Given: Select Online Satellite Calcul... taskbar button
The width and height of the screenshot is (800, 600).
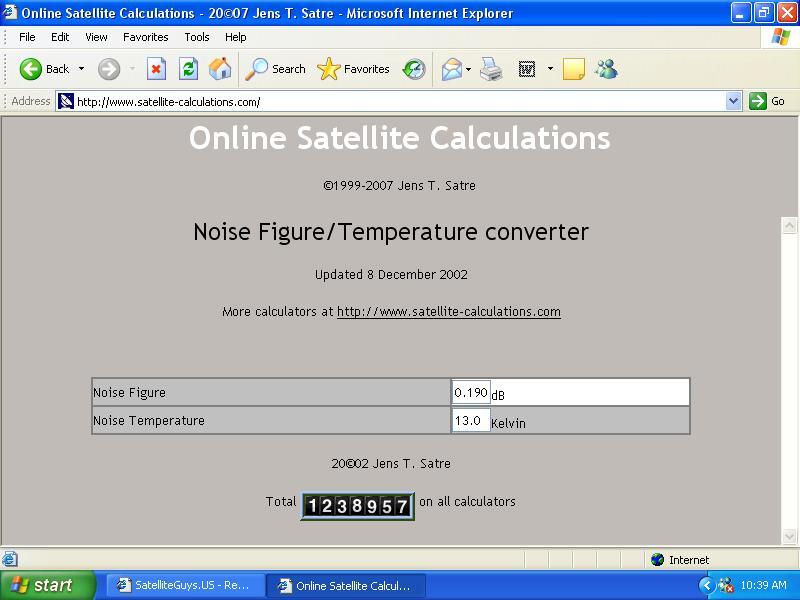Looking at the screenshot, I should coord(345,585).
